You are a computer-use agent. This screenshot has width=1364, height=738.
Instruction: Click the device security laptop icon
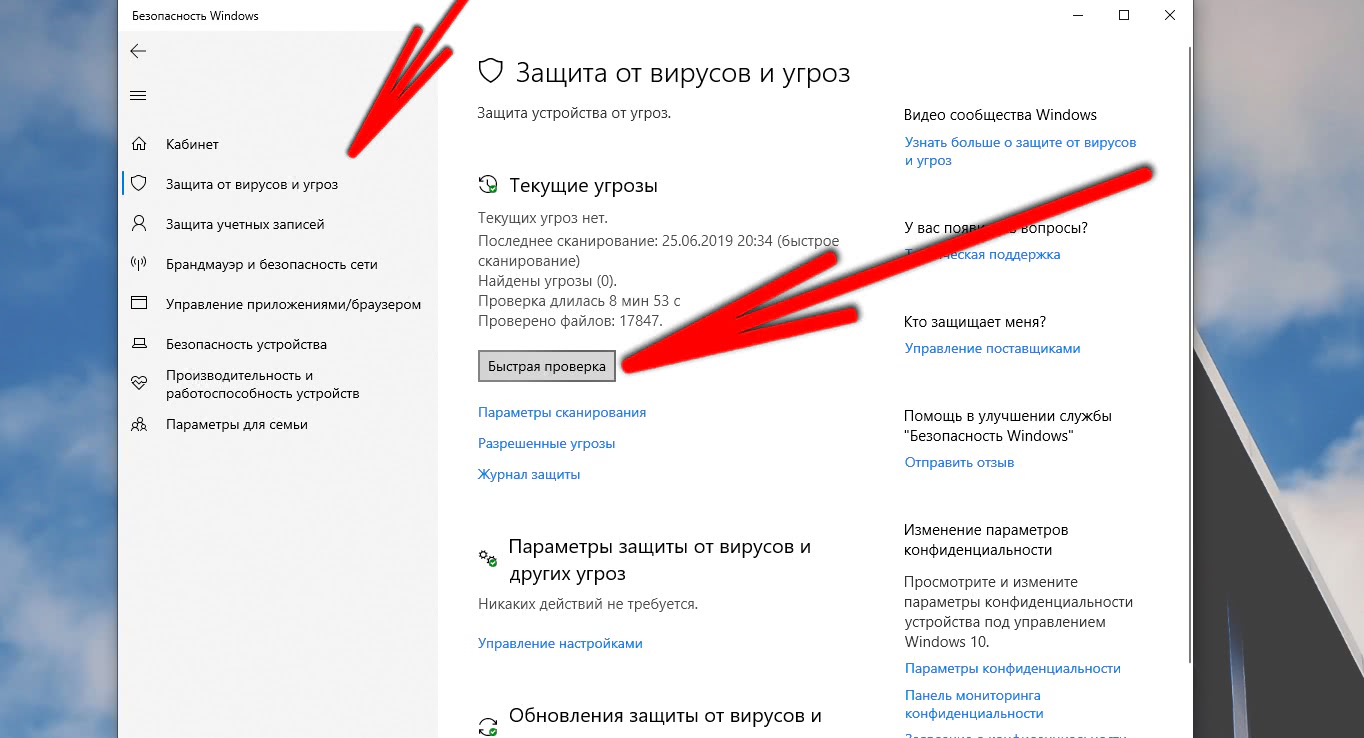(139, 344)
